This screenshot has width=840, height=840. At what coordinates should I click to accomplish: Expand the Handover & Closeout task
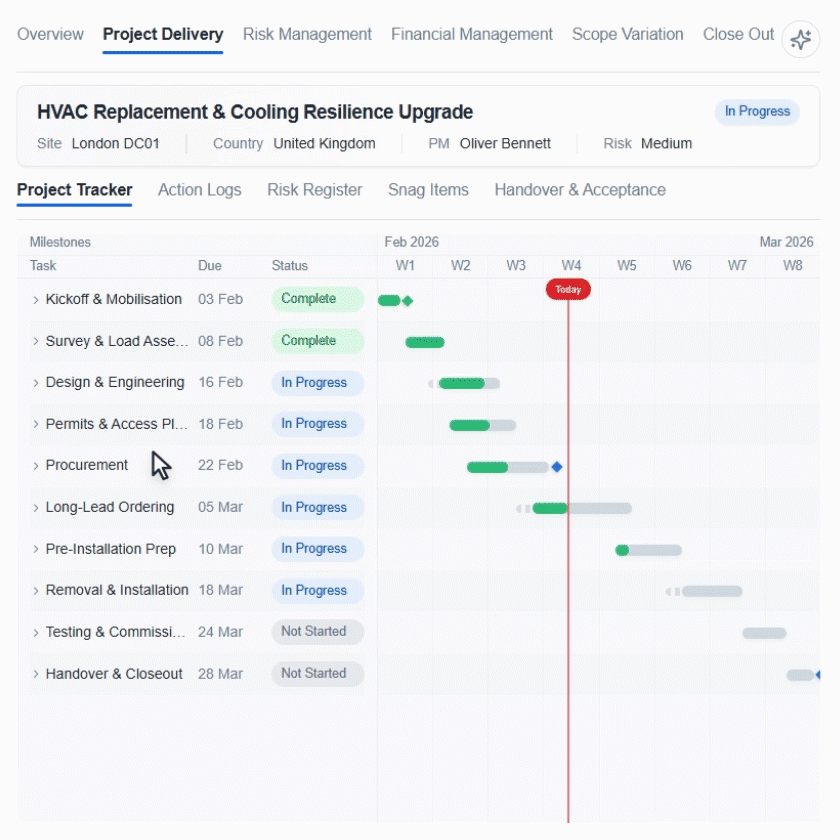click(x=36, y=674)
